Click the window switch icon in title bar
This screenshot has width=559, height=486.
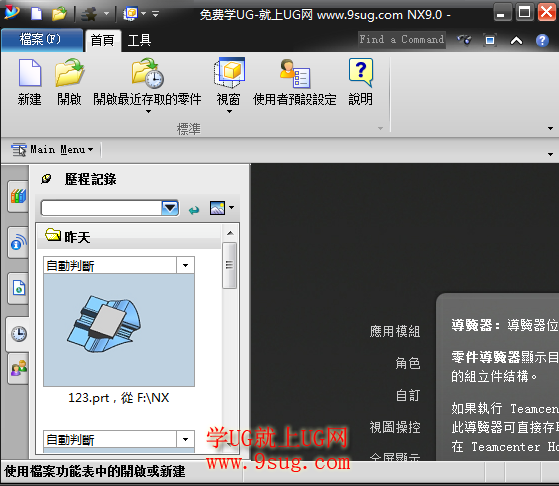tap(130, 14)
